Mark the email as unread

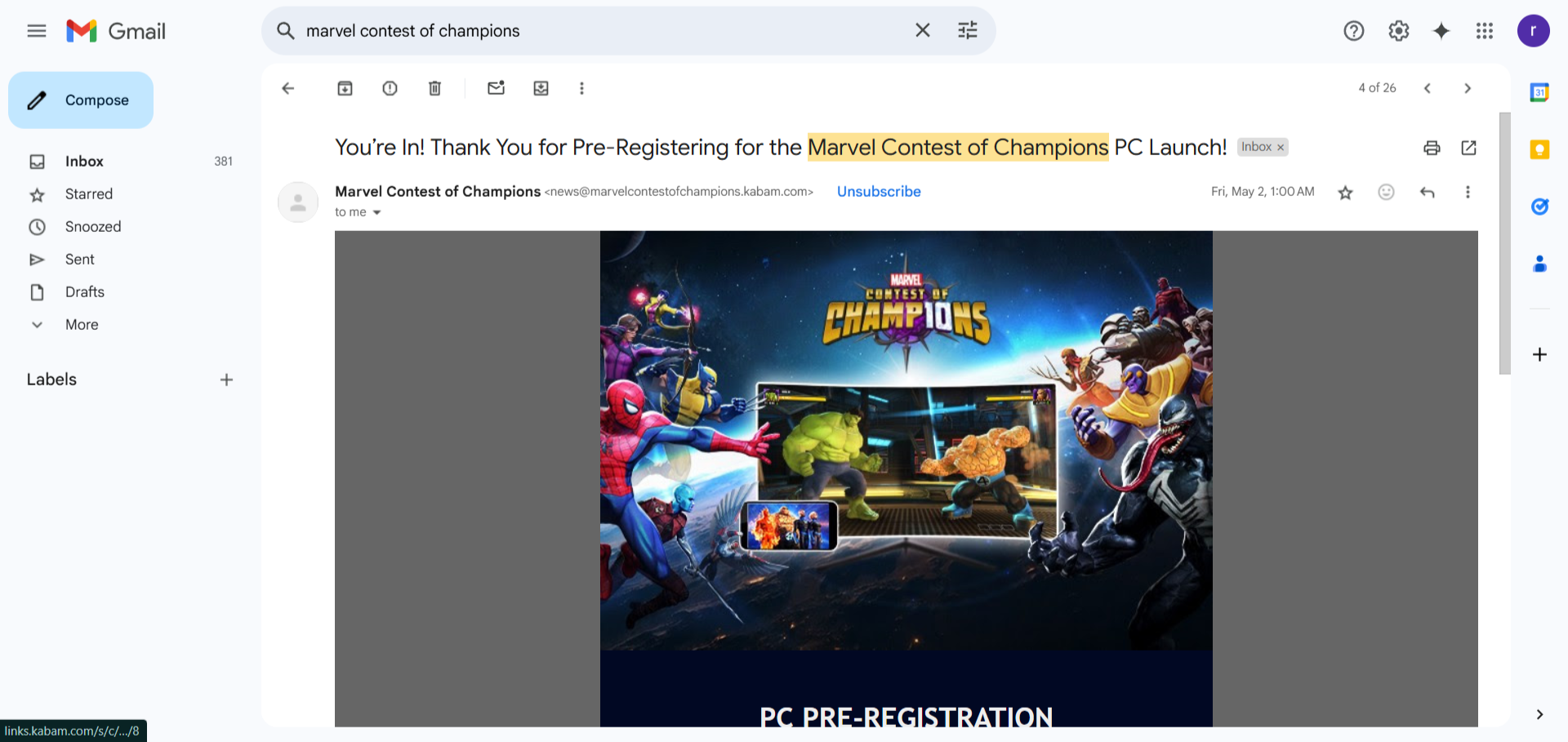tap(496, 88)
